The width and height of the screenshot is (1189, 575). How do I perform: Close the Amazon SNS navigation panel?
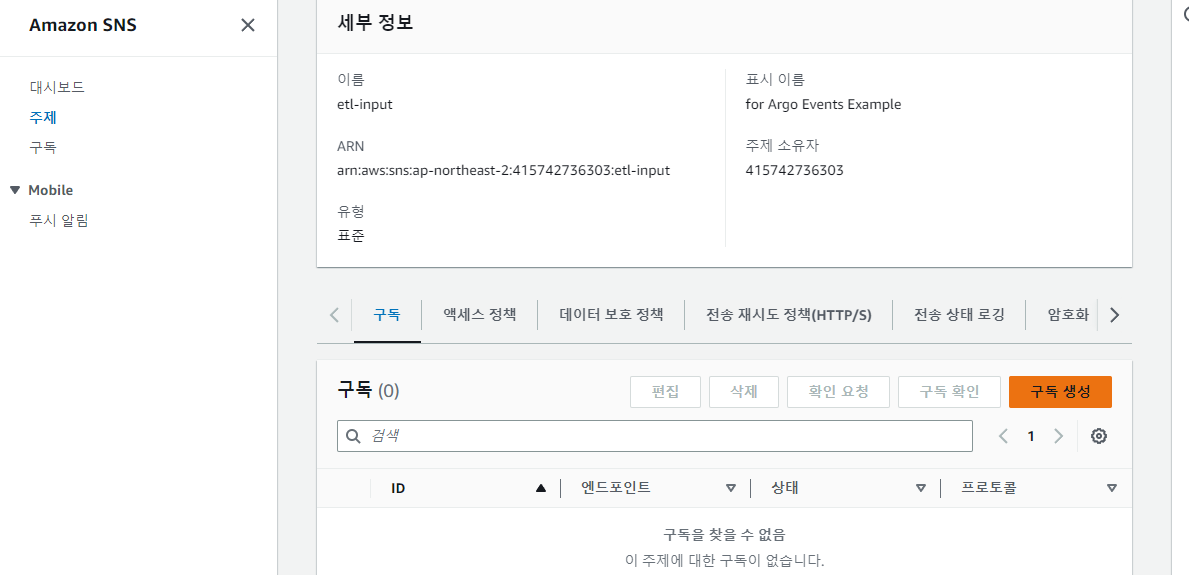247,25
